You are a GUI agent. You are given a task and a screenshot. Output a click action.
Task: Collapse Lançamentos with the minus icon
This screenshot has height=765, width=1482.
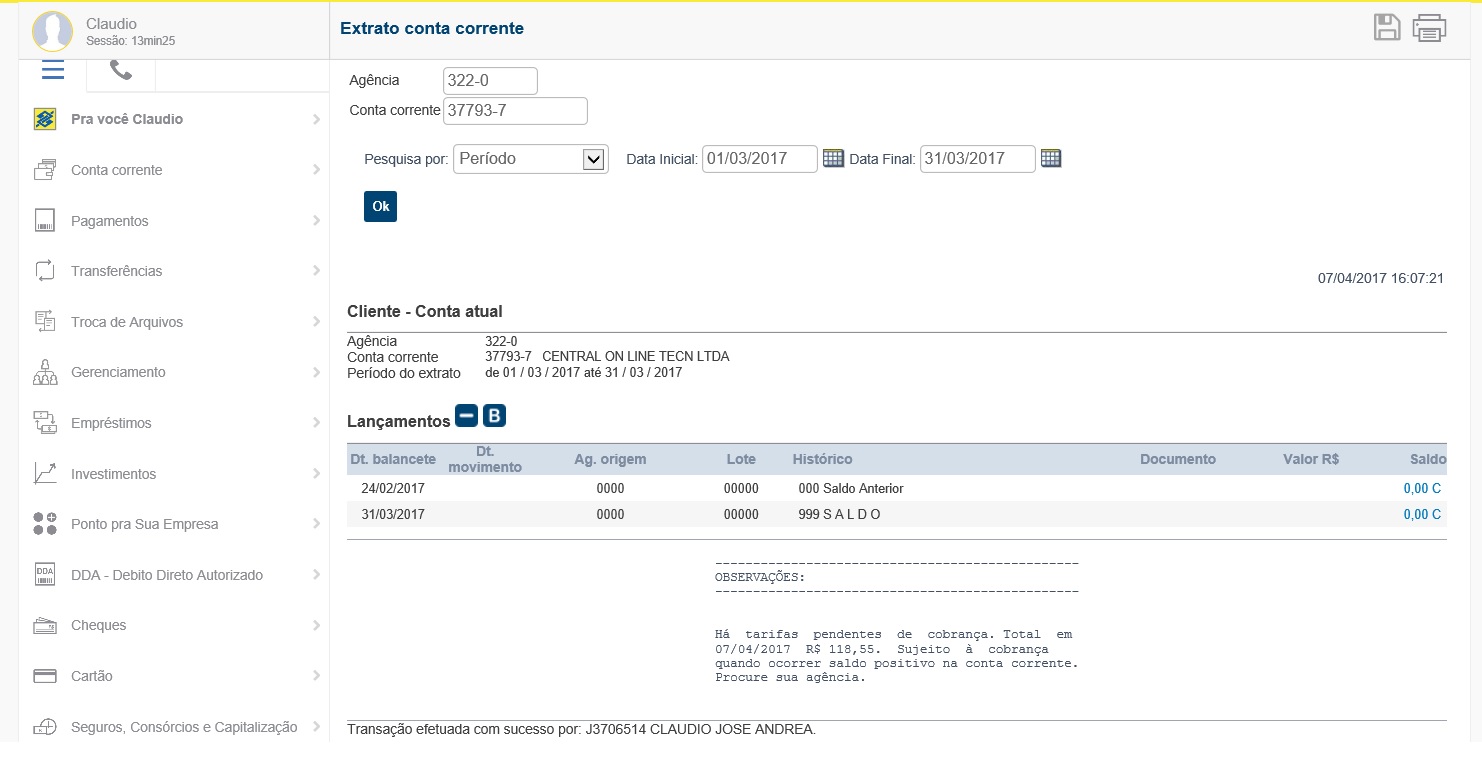pos(466,416)
